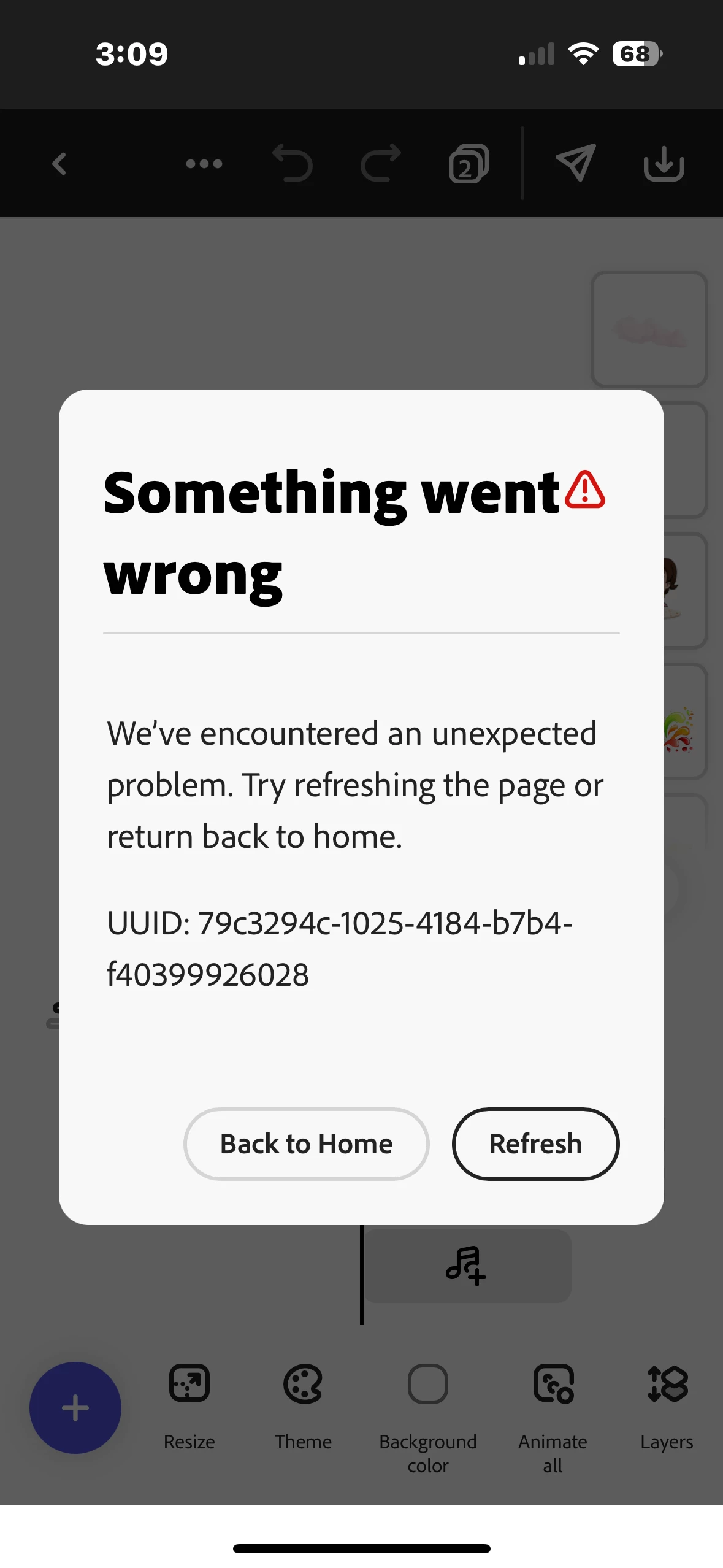Image resolution: width=723 pixels, height=1568 pixels.
Task: Open the pages icon showing 2
Action: point(469,164)
